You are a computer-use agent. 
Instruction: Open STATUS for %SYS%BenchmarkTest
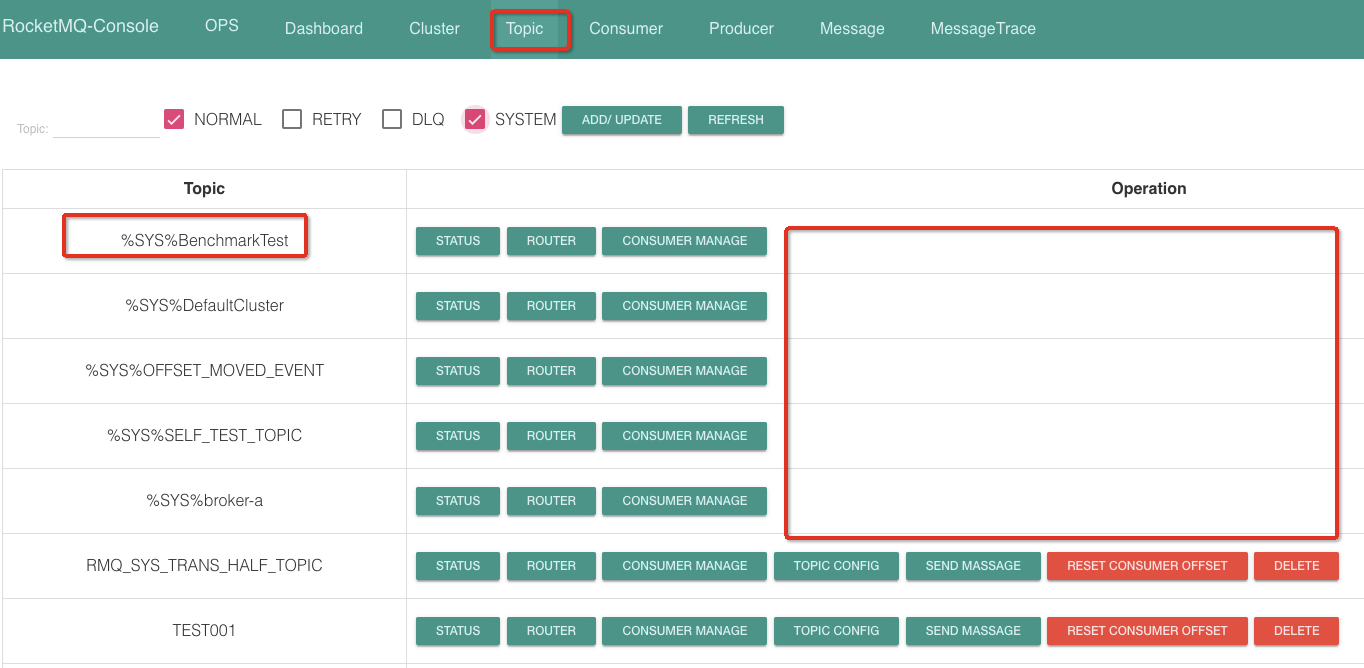(457, 241)
